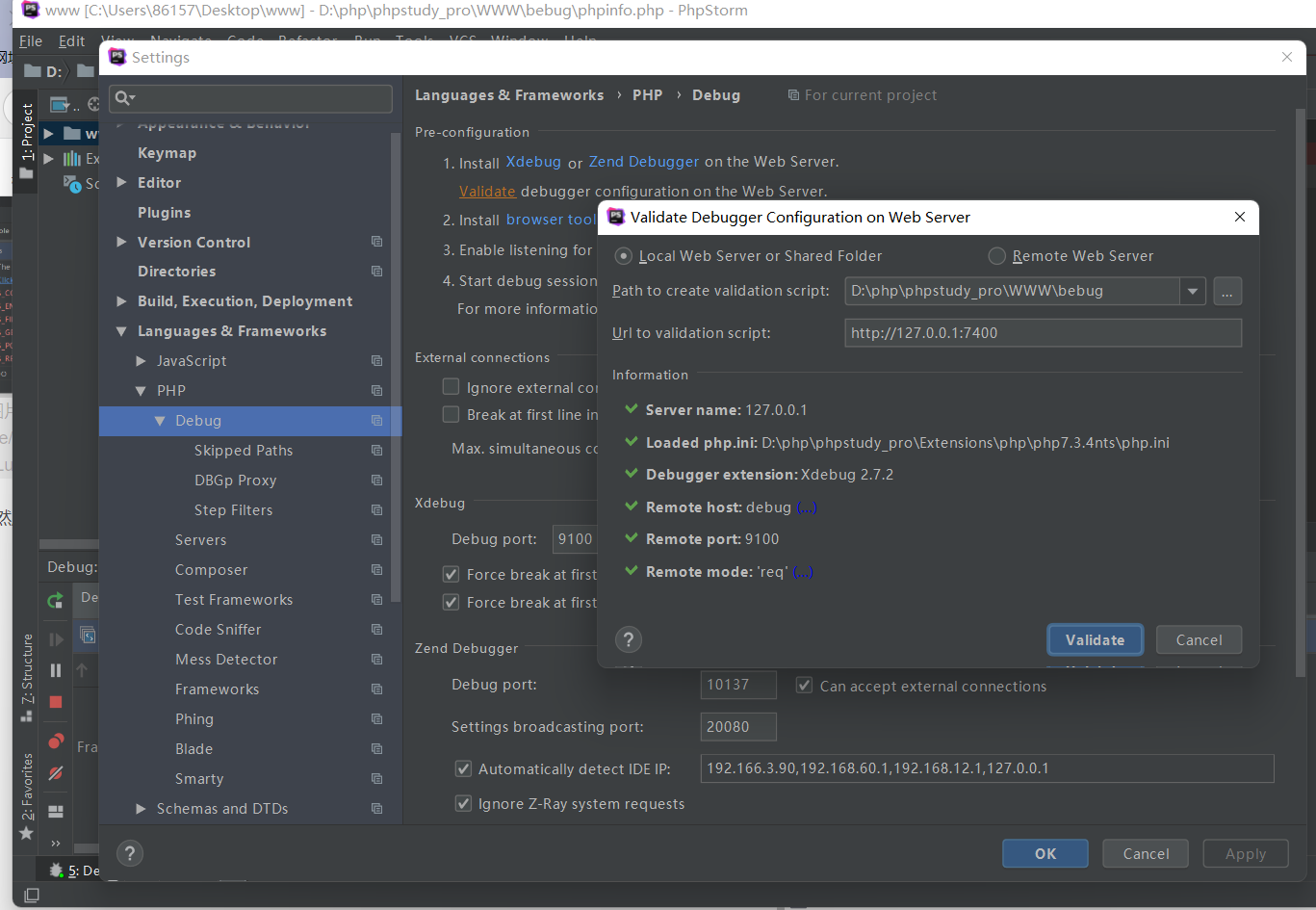Click the red Stop icon in the Debug panel
1316x910 pixels.
(x=56, y=702)
